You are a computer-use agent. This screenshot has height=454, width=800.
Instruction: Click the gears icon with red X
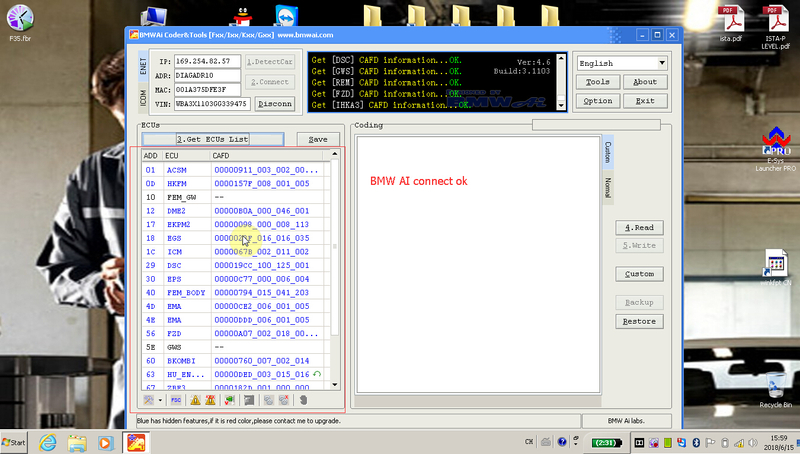coord(284,400)
